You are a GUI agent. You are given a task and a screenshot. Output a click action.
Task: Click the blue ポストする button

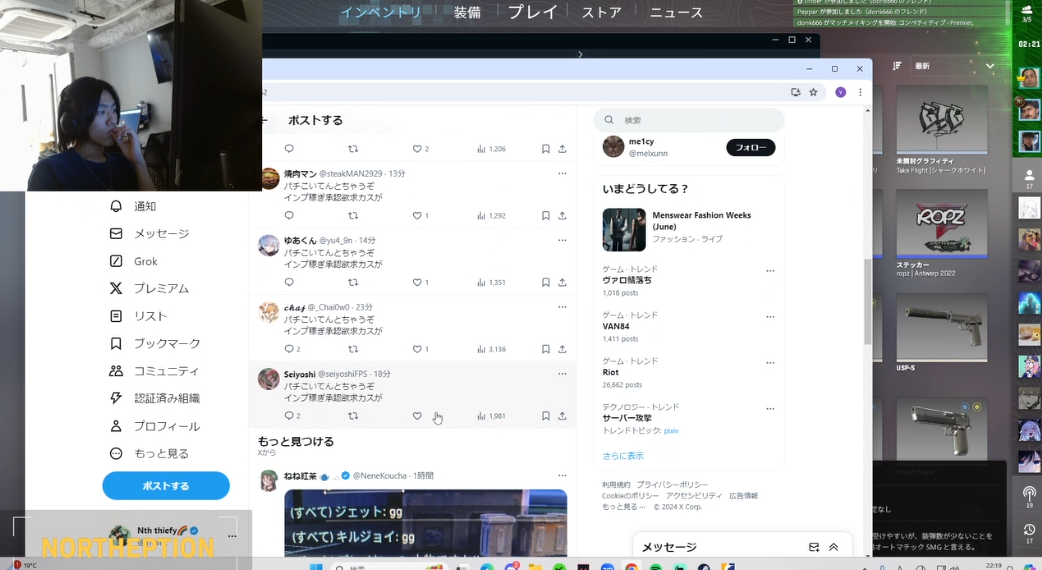pyautogui.click(x=166, y=486)
